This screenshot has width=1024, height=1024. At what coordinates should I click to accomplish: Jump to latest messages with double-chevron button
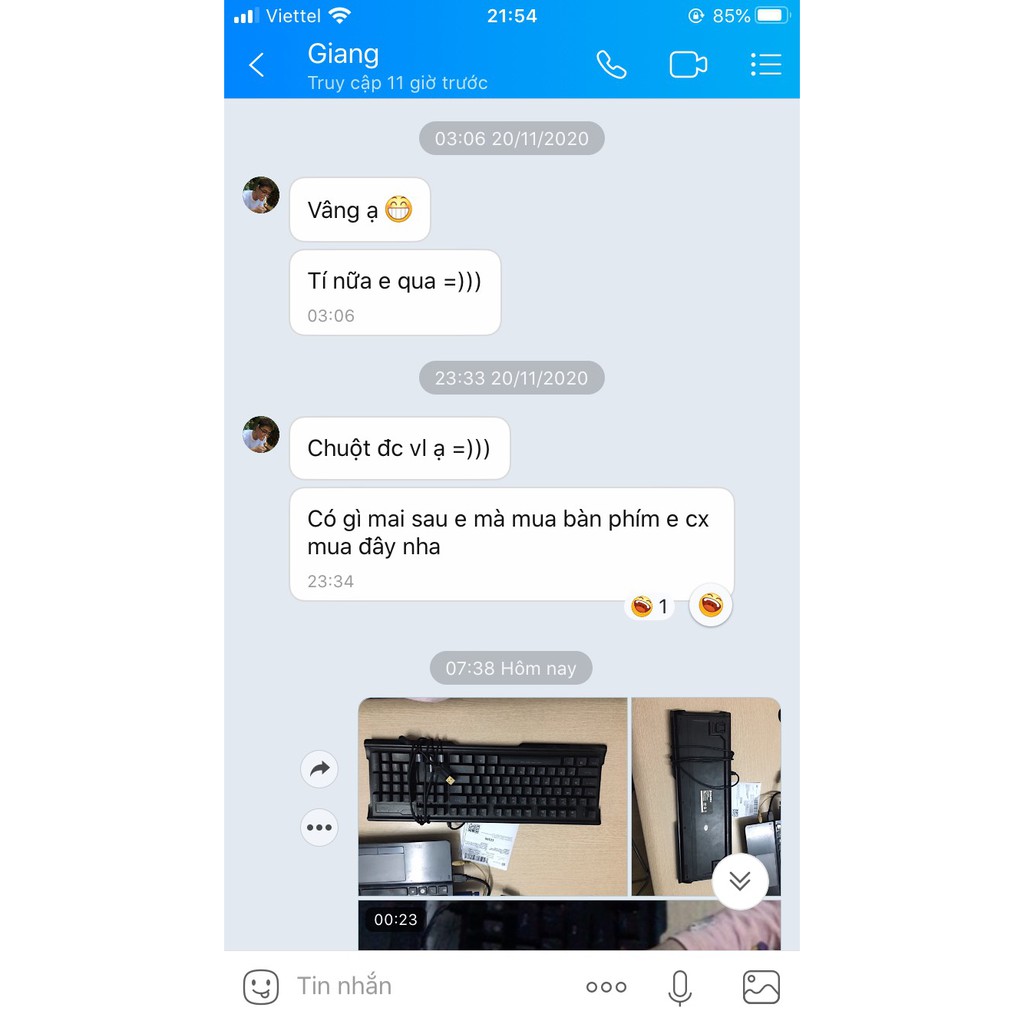(740, 881)
